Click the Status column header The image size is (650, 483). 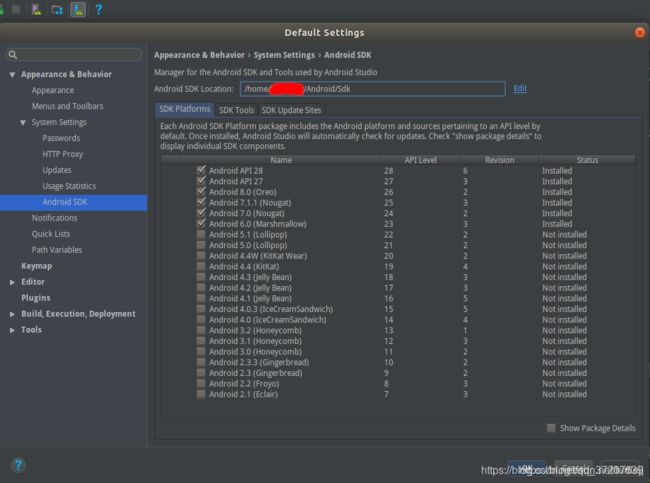tap(587, 160)
